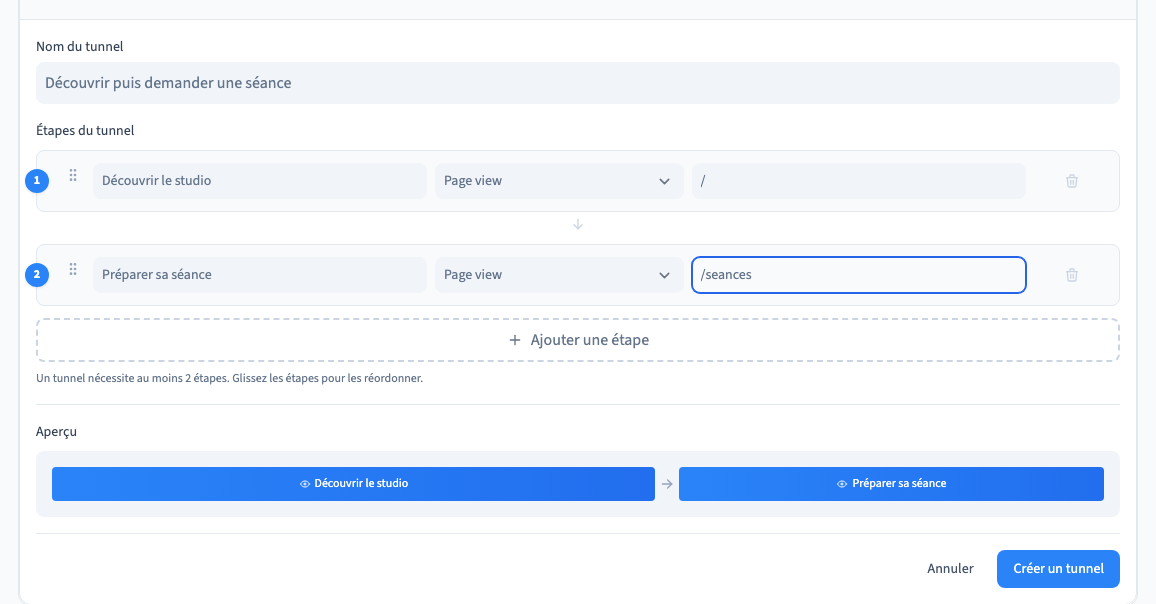The image size is (1156, 604).
Task: Click the 'Aperçu' section heading
Action: [56, 431]
